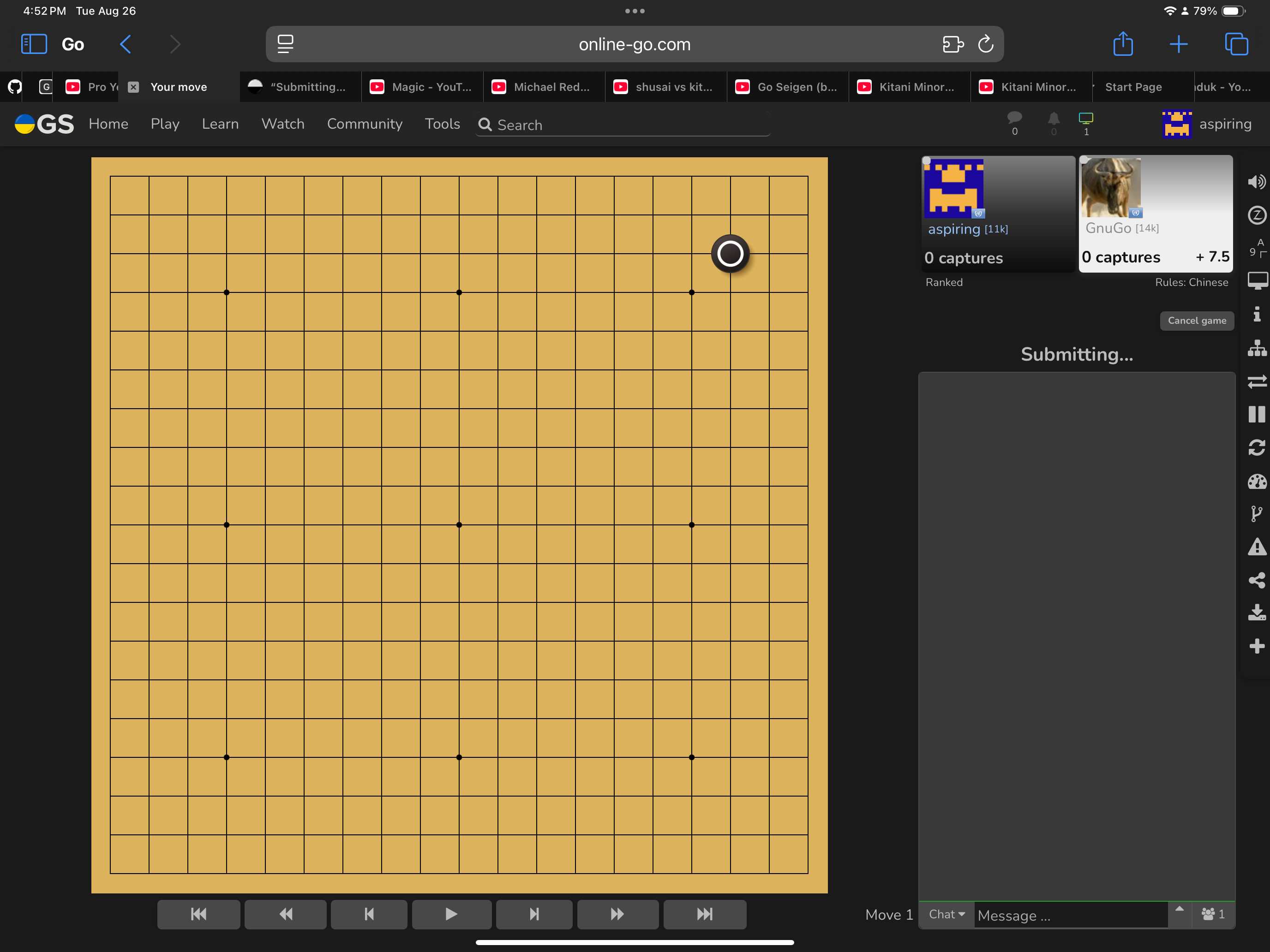The height and width of the screenshot is (952, 1270).
Task: Toggle sound with the volume speaker icon
Action: [x=1256, y=182]
